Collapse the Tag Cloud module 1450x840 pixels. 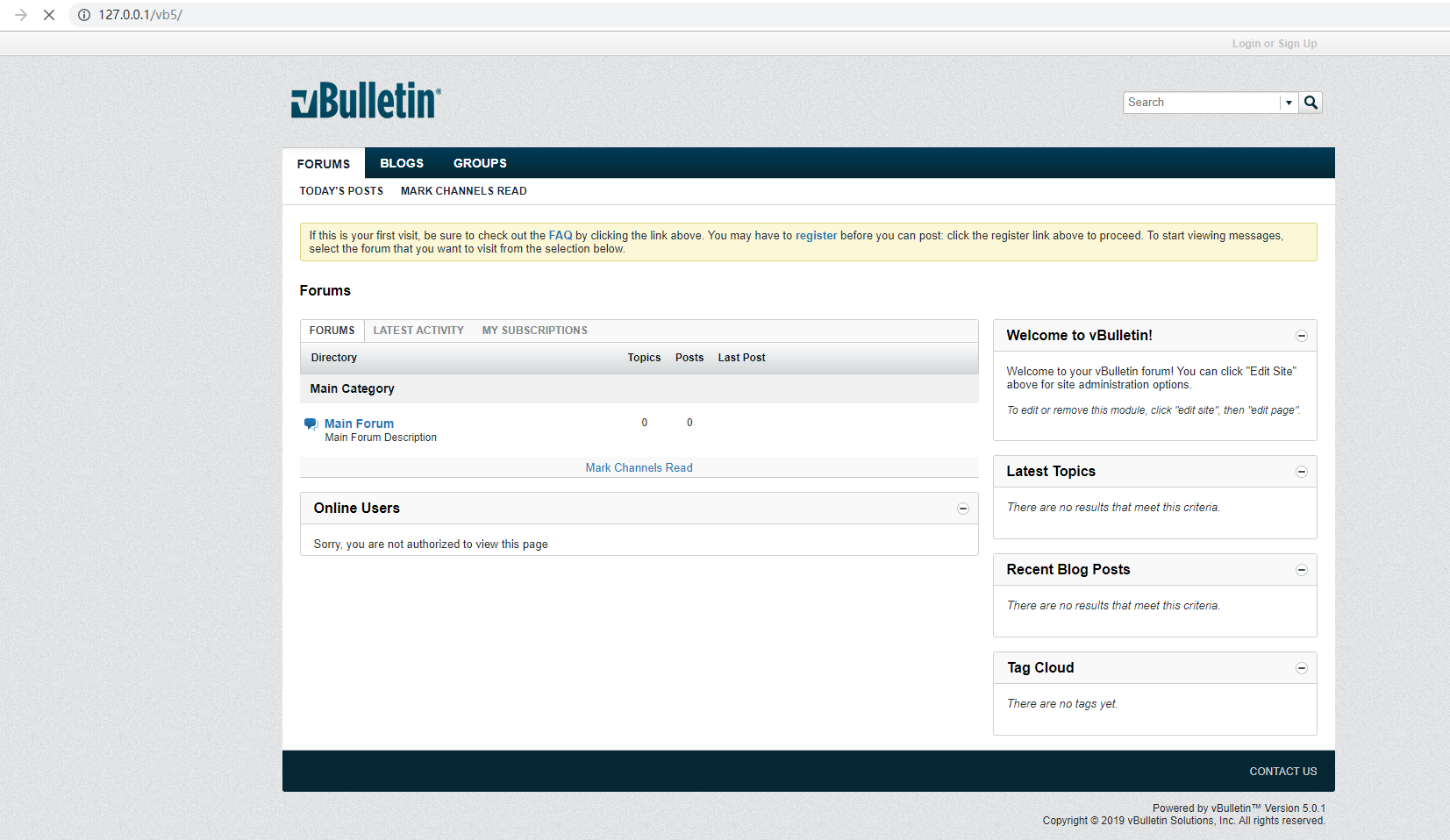(x=1302, y=668)
